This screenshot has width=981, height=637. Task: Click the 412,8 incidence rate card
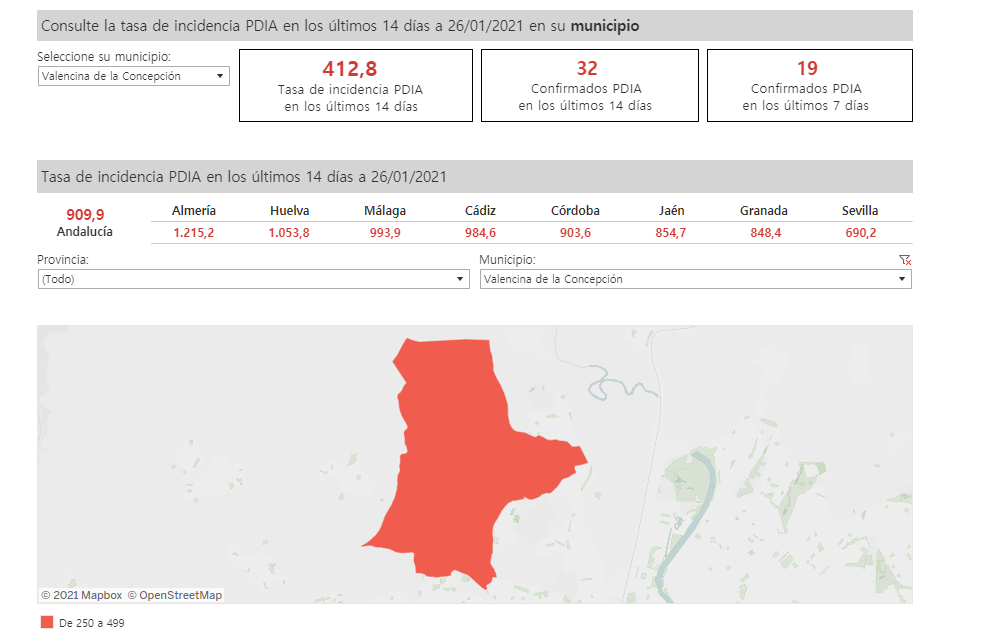point(355,85)
